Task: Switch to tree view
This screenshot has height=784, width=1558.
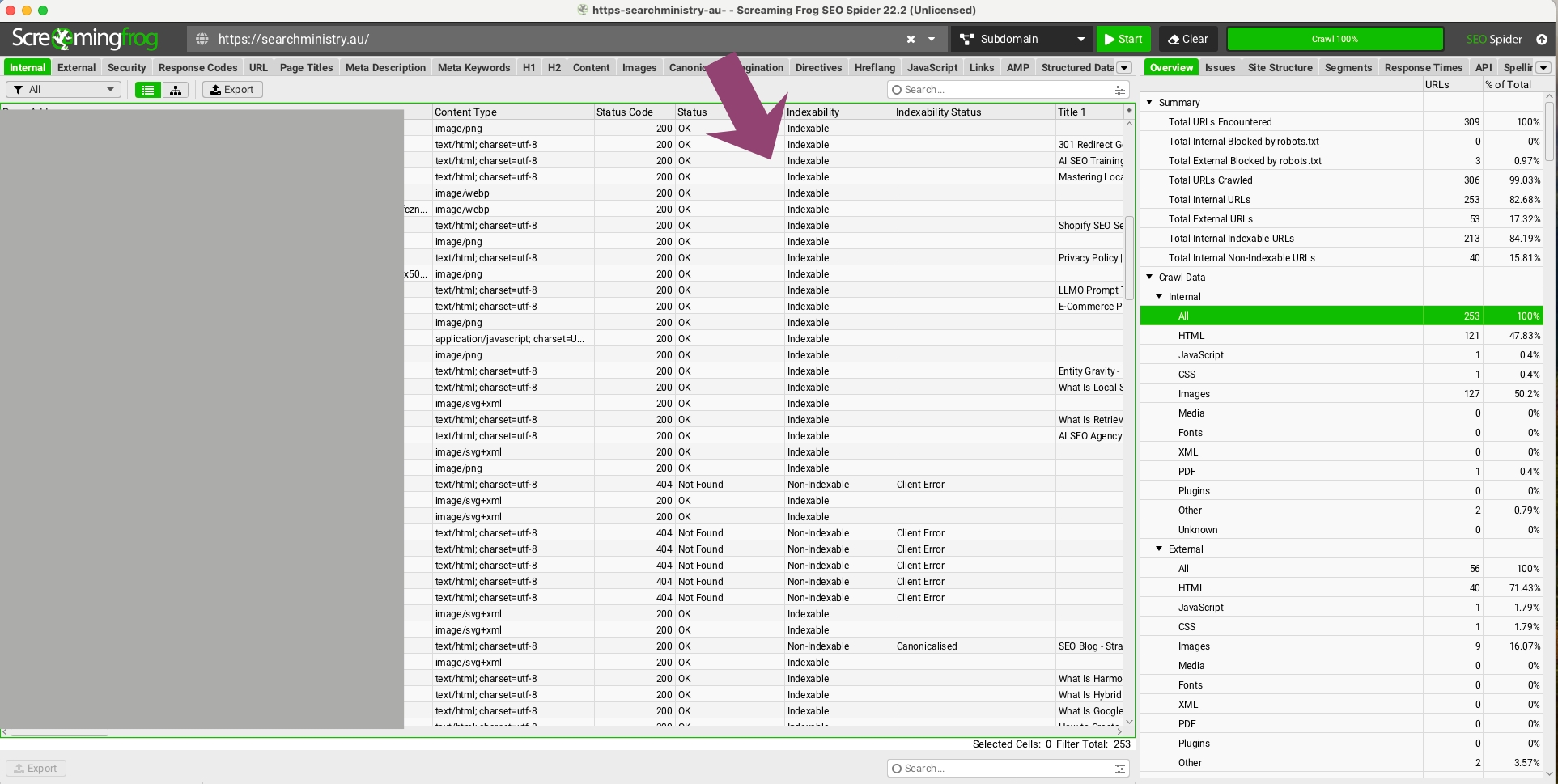Action: pos(176,90)
